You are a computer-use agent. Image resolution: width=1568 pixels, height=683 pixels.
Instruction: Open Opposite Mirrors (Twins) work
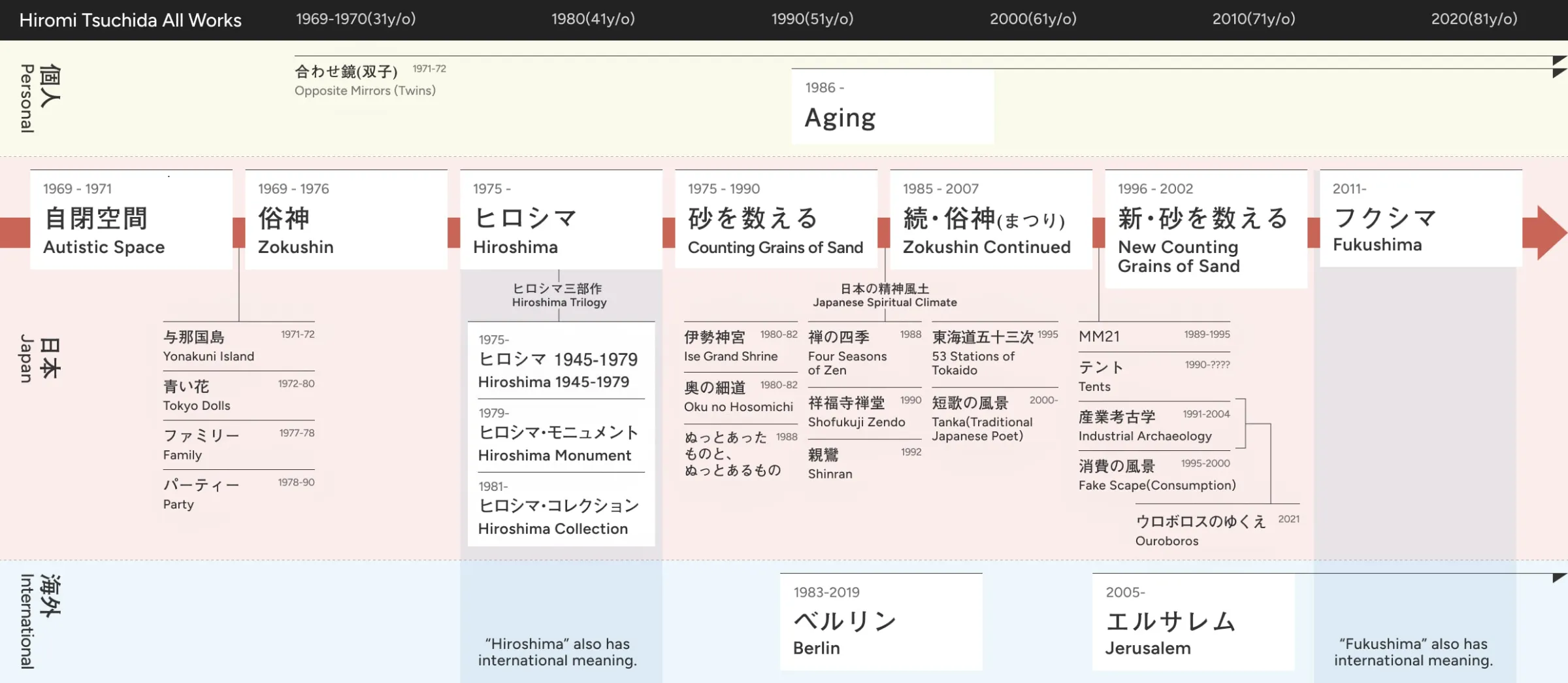pyautogui.click(x=370, y=80)
